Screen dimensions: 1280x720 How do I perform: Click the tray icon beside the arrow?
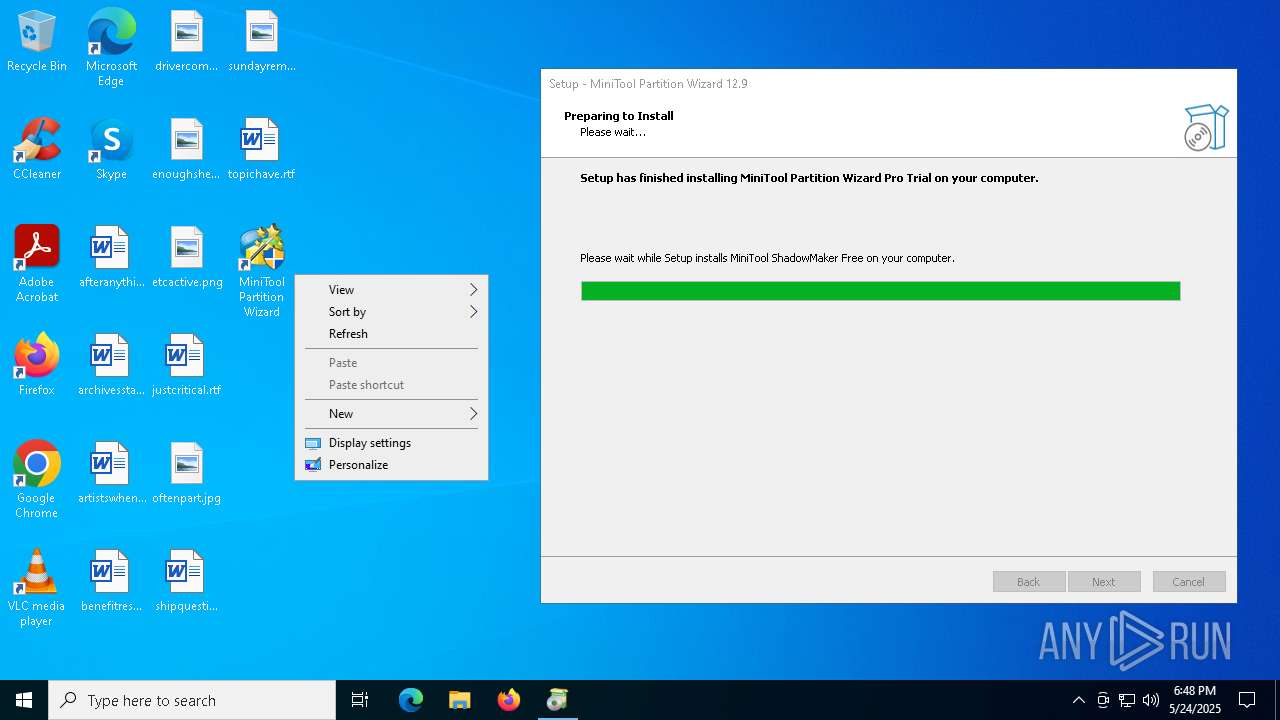click(1103, 700)
